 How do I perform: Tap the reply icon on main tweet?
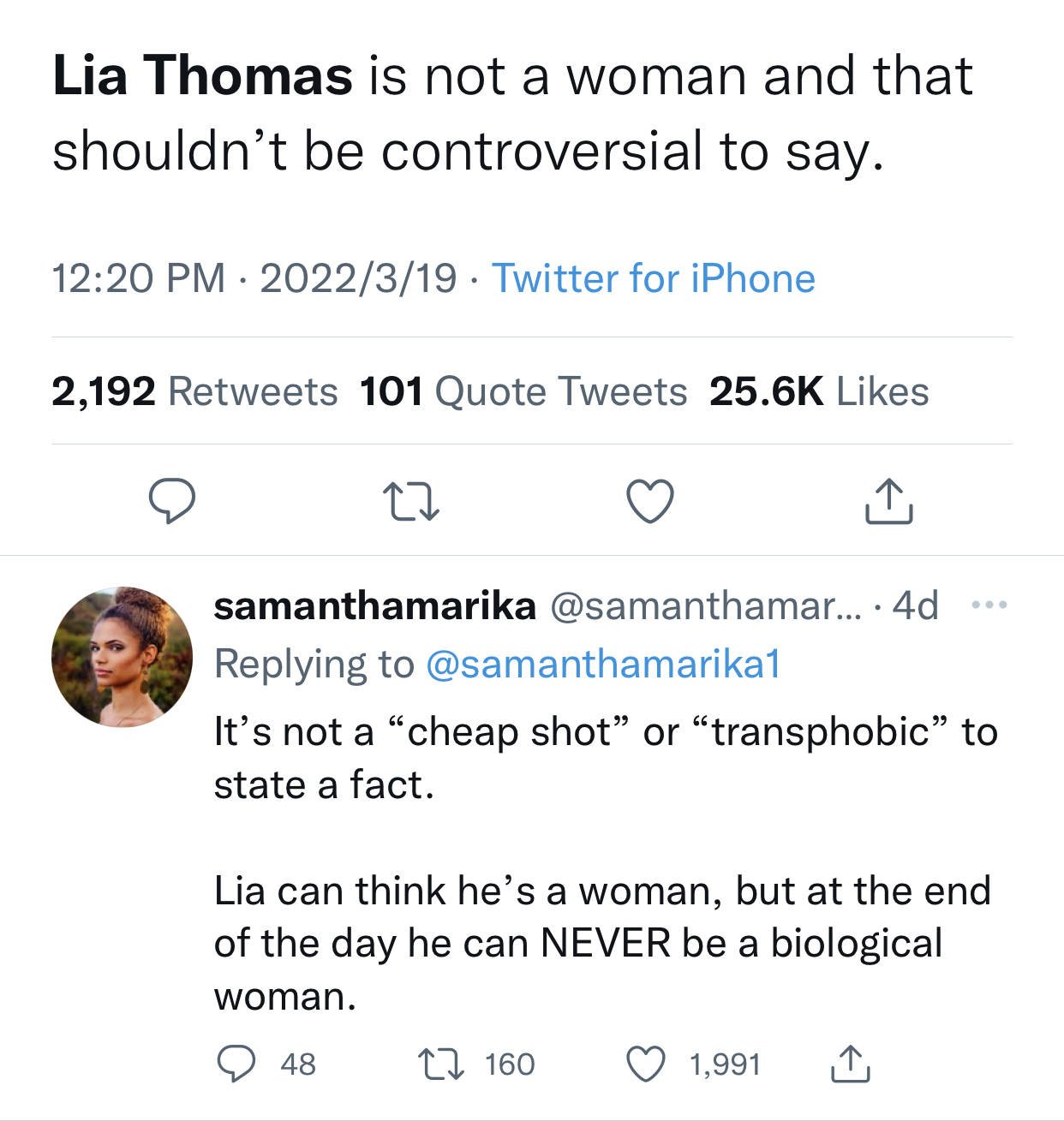click(x=172, y=501)
